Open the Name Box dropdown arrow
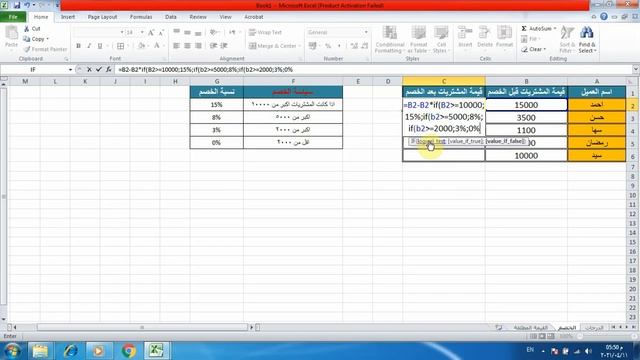This screenshot has height=360, width=640. [70, 70]
